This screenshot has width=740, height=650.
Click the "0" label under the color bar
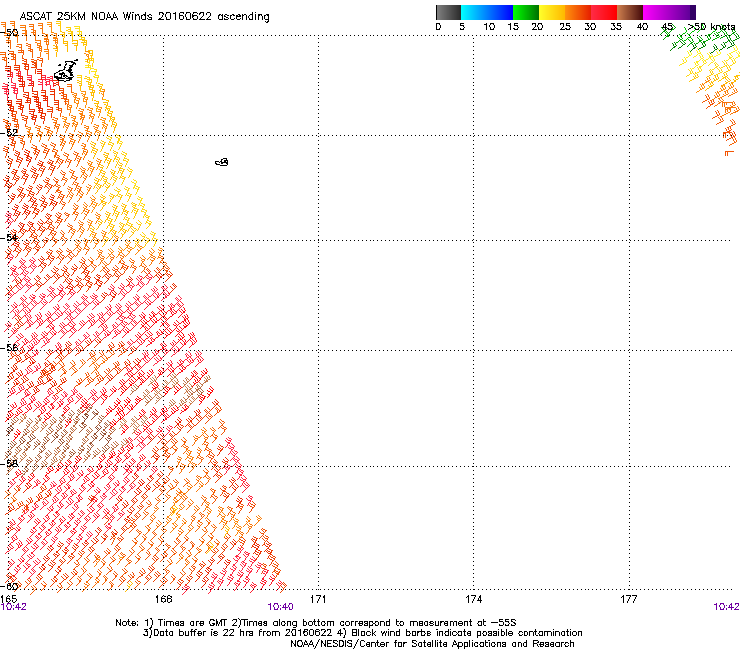coord(438,27)
